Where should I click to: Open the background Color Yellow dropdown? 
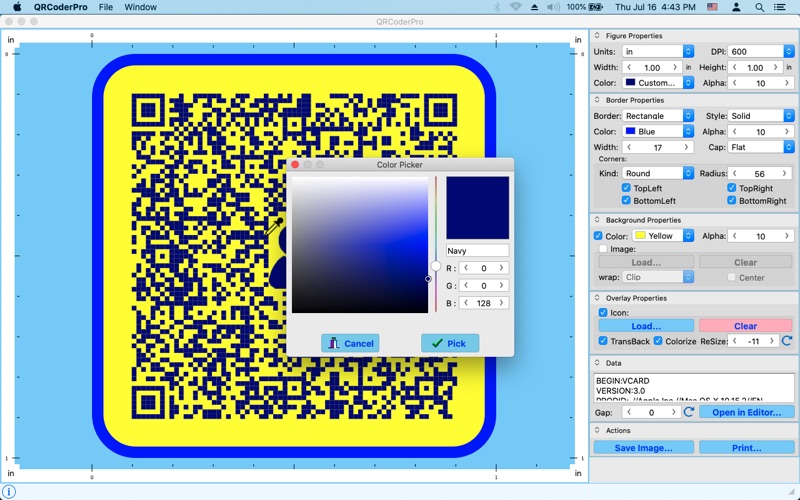pos(663,236)
